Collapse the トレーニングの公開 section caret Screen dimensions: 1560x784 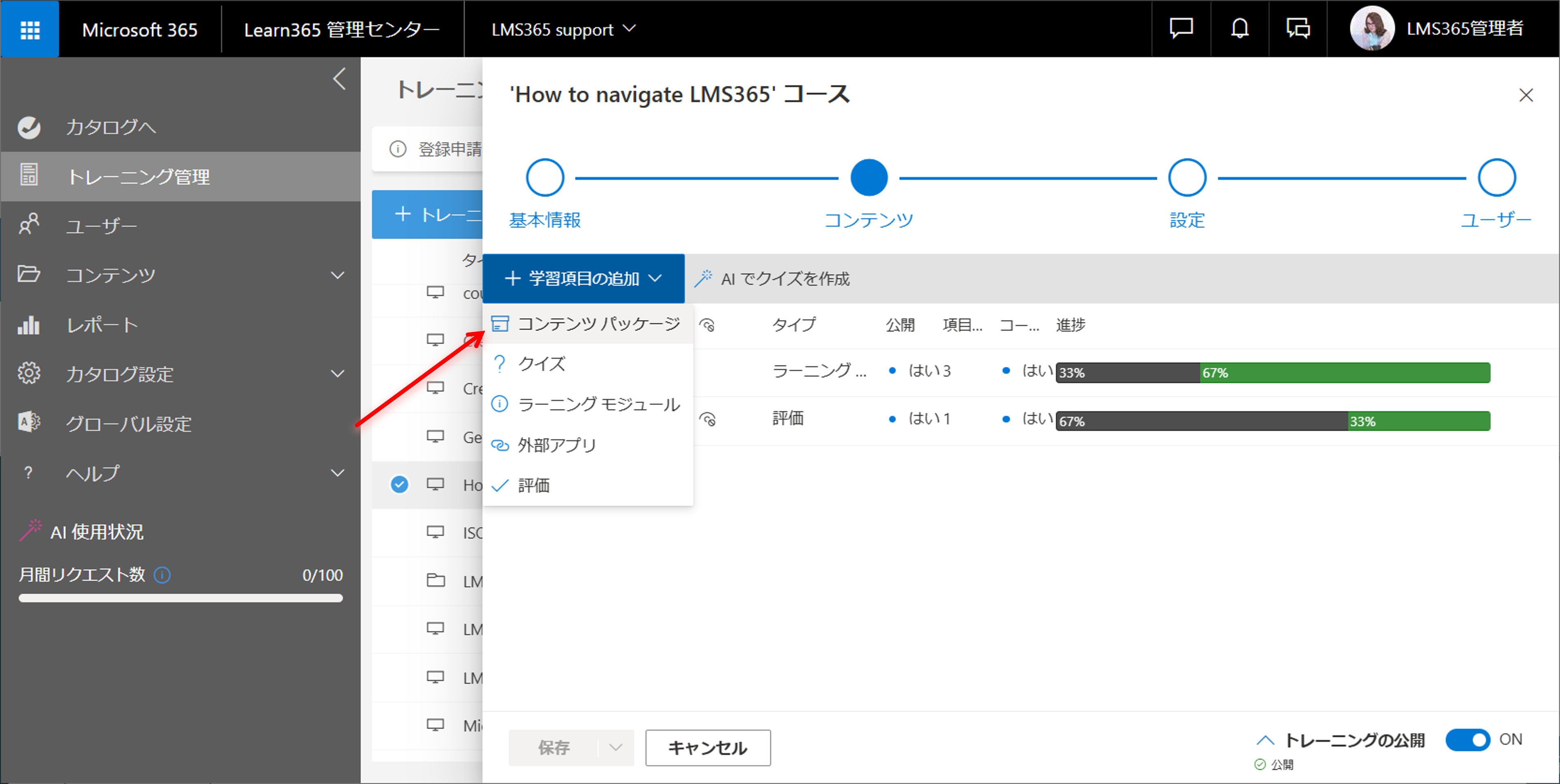(1265, 740)
